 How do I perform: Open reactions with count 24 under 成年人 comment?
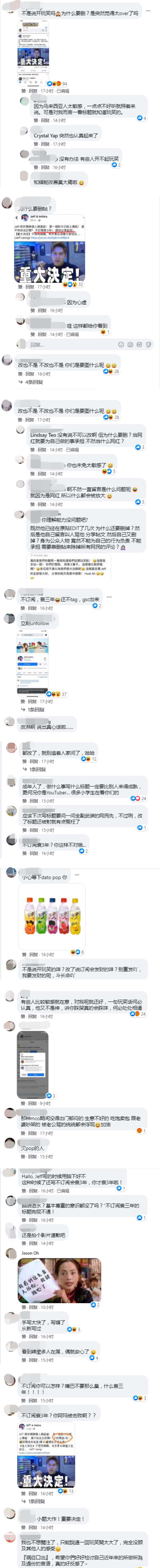140,798
